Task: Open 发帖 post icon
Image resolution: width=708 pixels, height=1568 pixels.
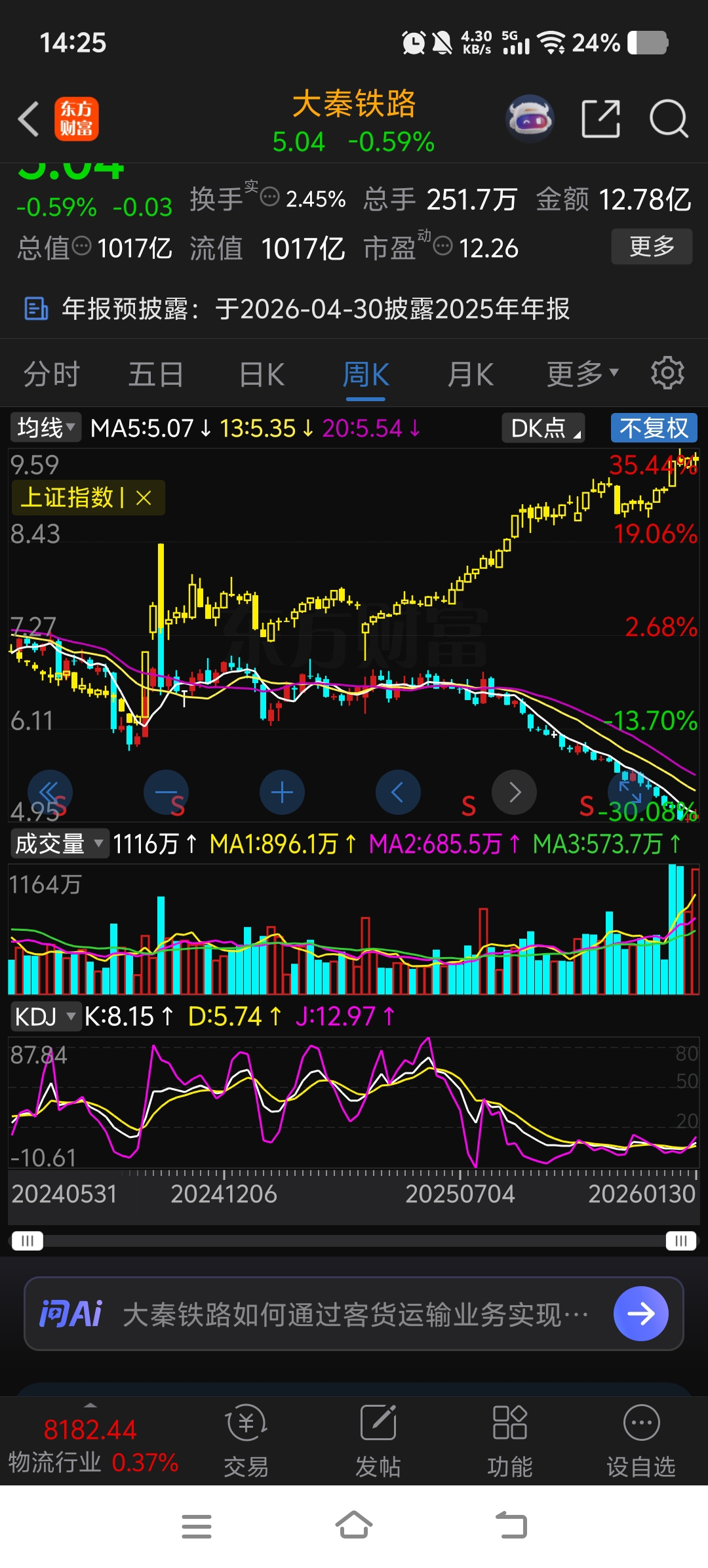Action: tap(378, 1441)
